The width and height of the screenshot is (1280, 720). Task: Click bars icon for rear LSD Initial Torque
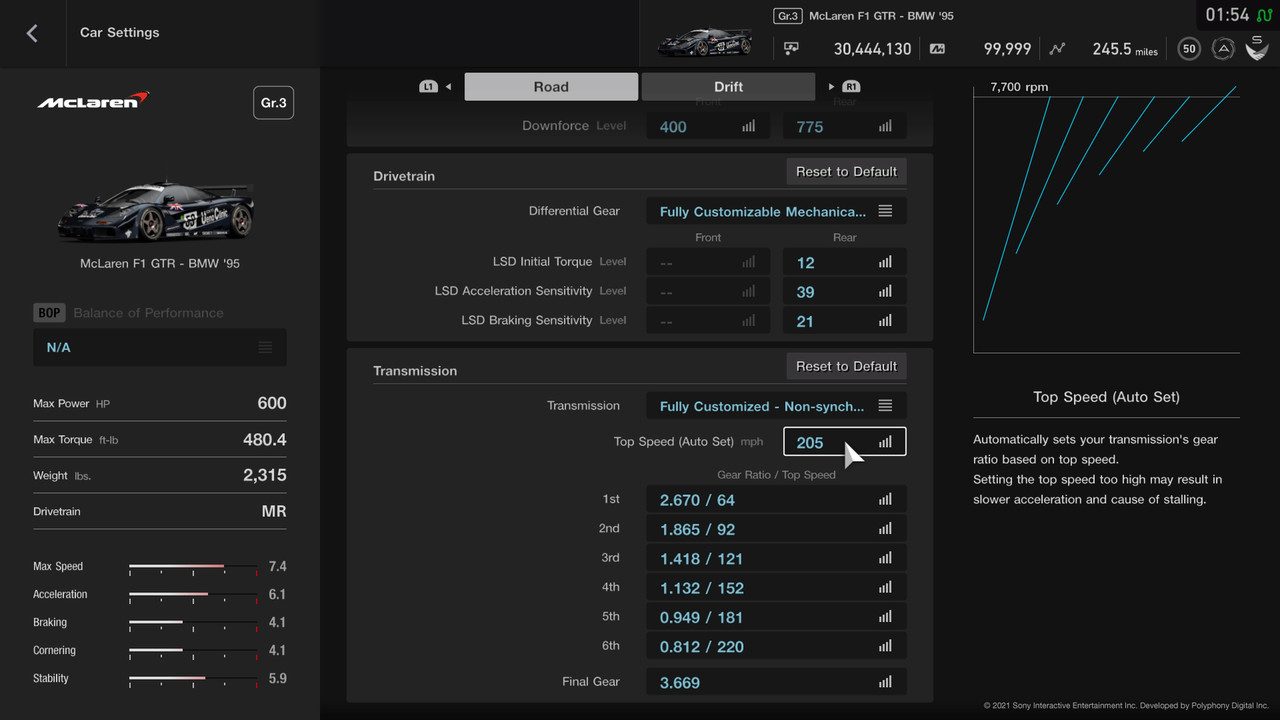(x=885, y=262)
